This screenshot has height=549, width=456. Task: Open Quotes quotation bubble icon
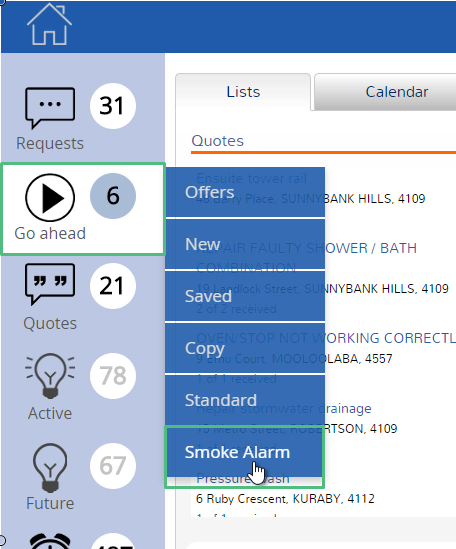click(50, 284)
